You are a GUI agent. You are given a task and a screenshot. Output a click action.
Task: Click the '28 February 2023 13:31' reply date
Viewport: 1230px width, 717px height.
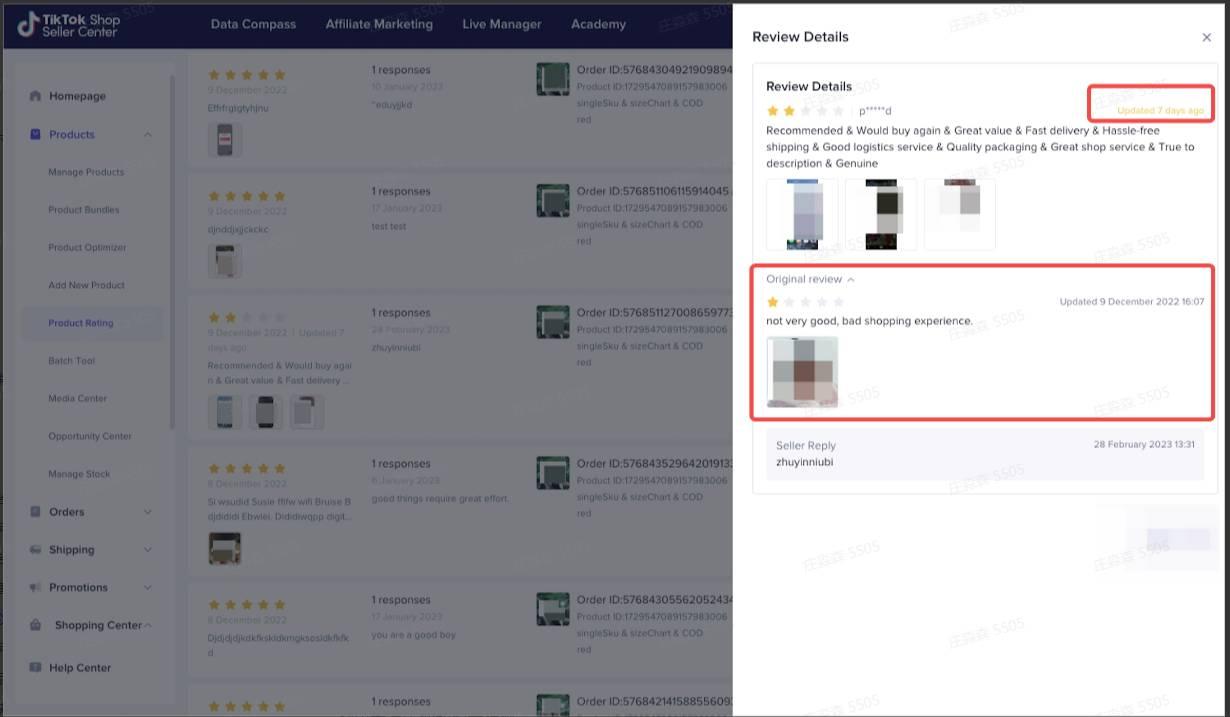[x=1144, y=444]
